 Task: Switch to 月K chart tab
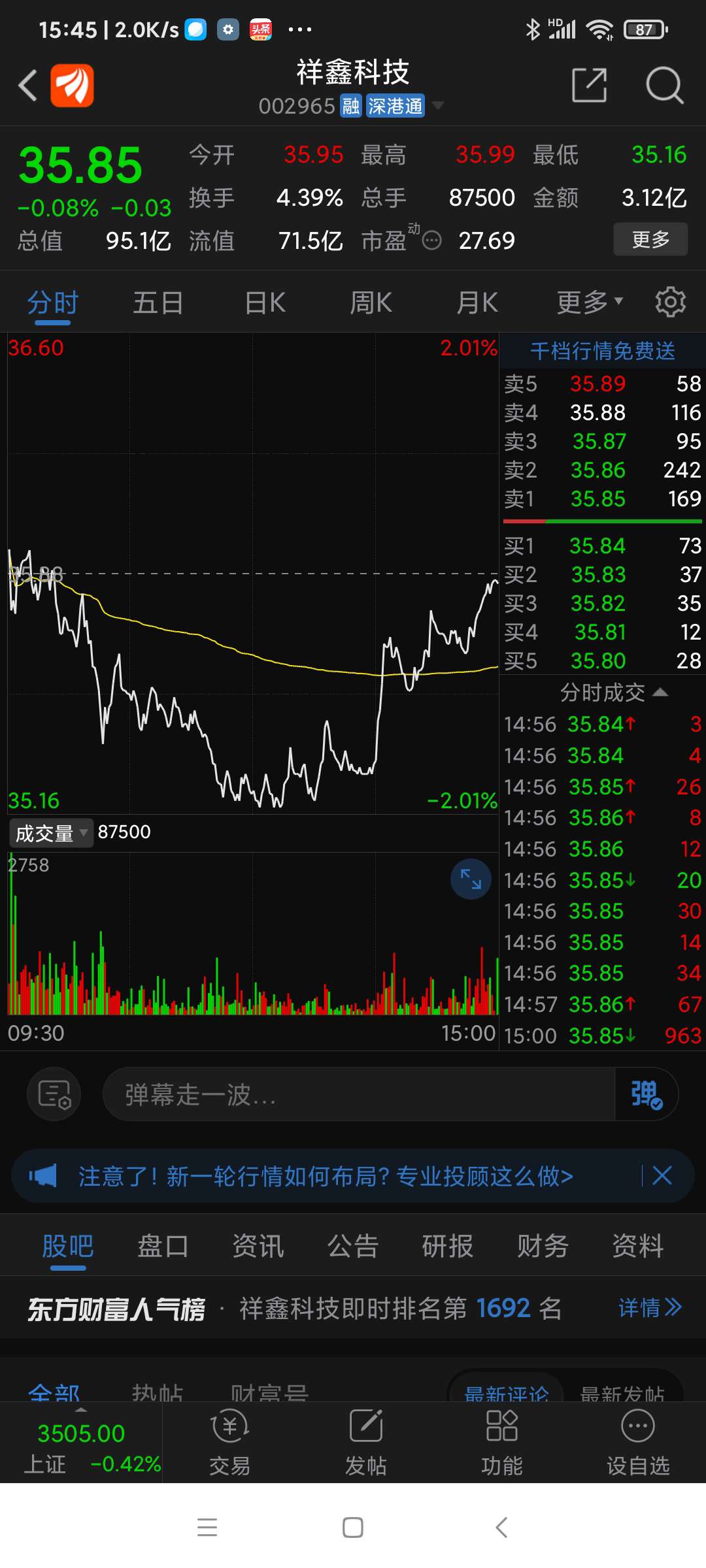tap(477, 302)
